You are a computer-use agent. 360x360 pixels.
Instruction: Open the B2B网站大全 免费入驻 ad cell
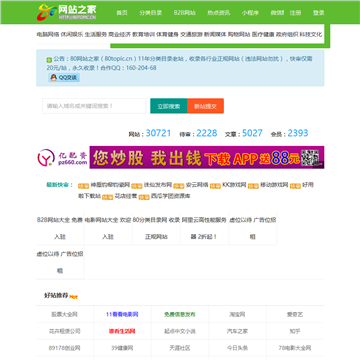coord(60,228)
